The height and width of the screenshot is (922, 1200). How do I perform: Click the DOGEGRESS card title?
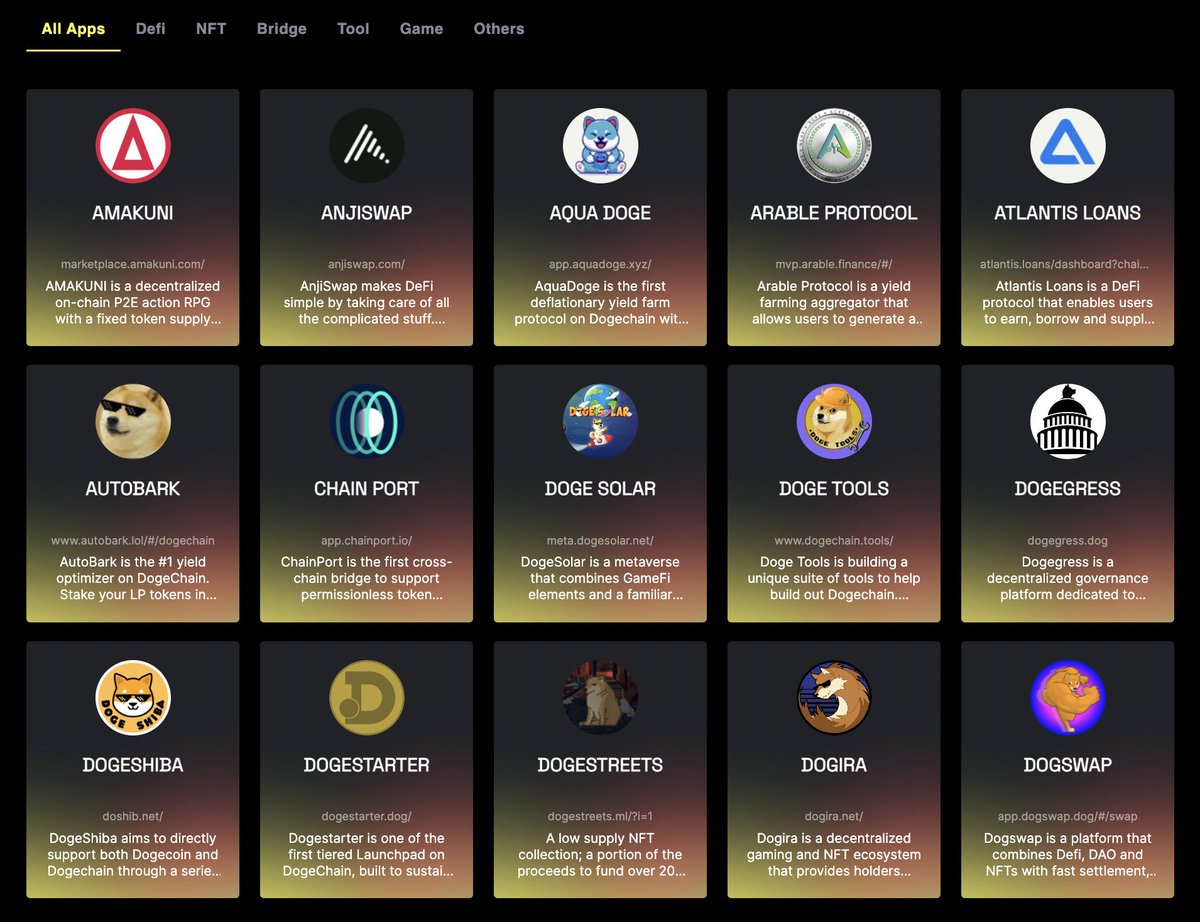pos(1068,489)
